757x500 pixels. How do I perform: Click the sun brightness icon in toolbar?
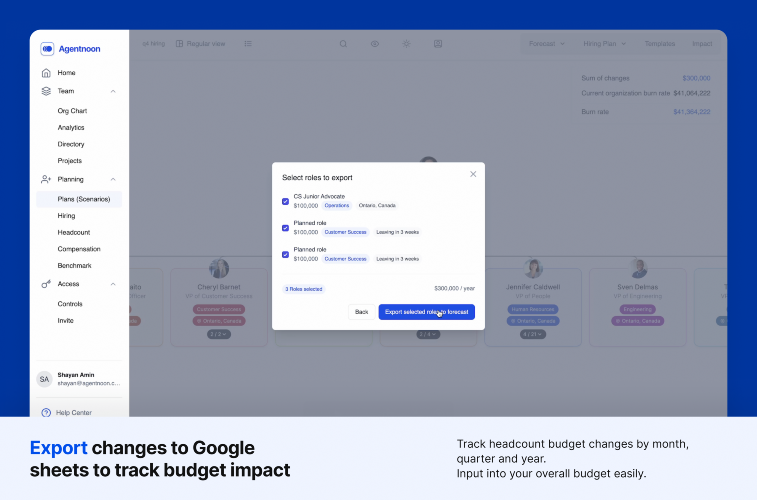407,44
